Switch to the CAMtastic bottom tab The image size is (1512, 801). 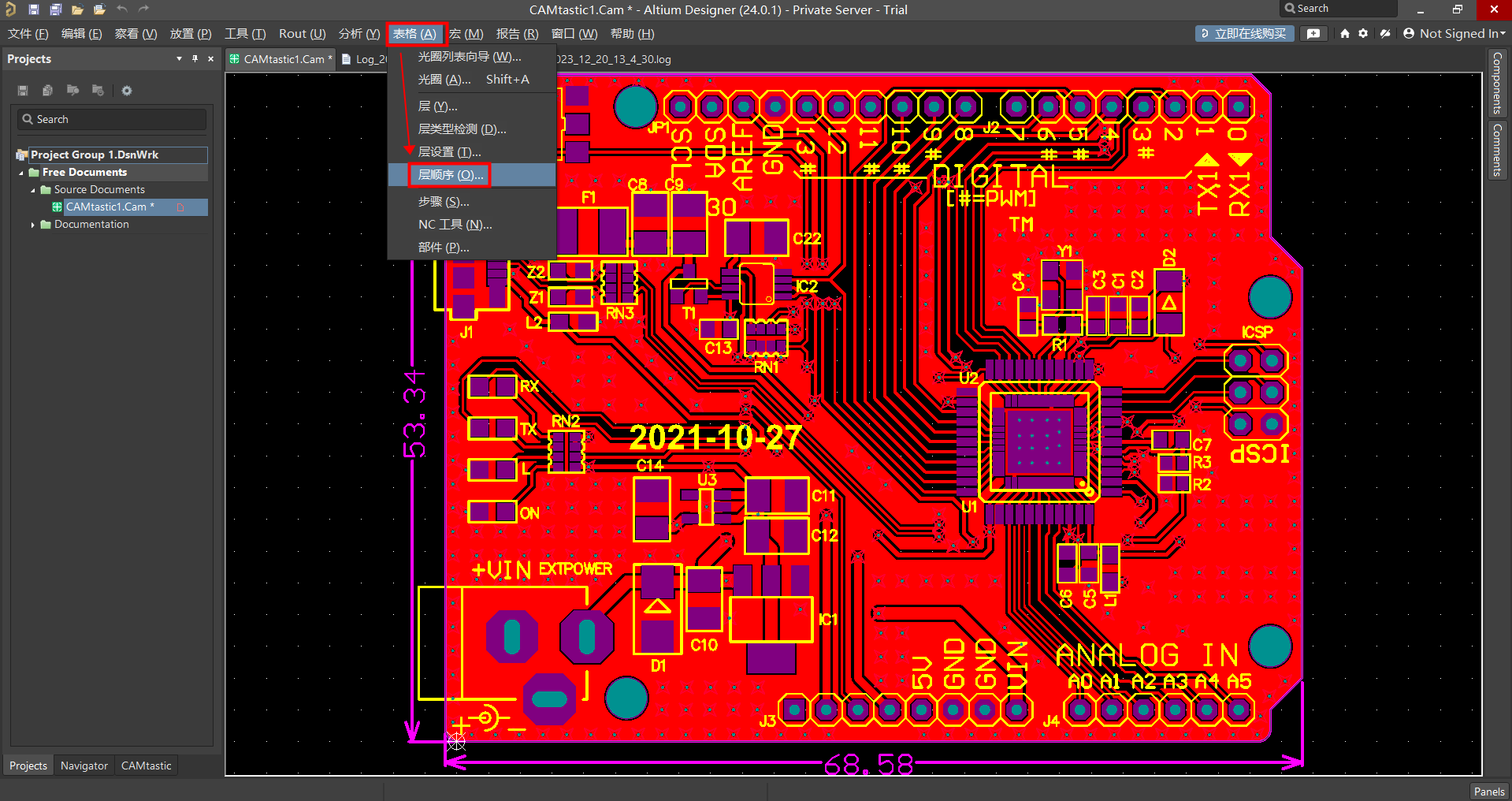146,766
